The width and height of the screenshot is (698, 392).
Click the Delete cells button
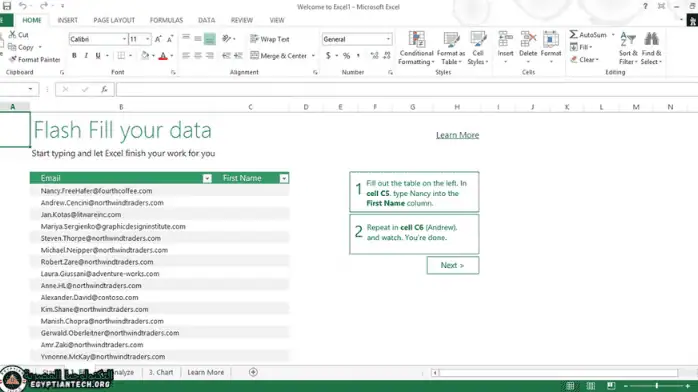pos(528,47)
